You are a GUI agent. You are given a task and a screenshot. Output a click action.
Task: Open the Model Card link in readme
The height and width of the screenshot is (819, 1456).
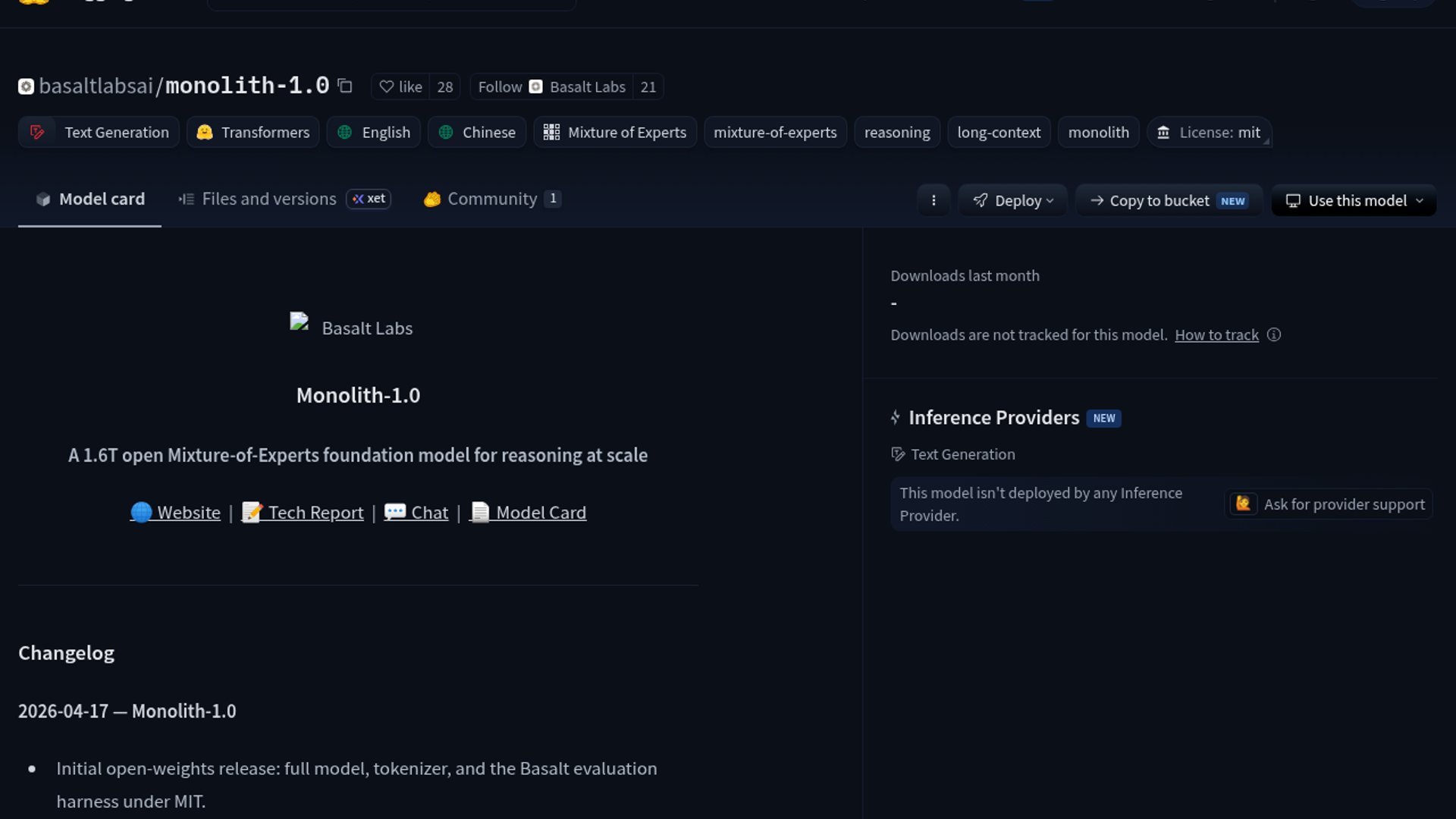[x=528, y=513]
